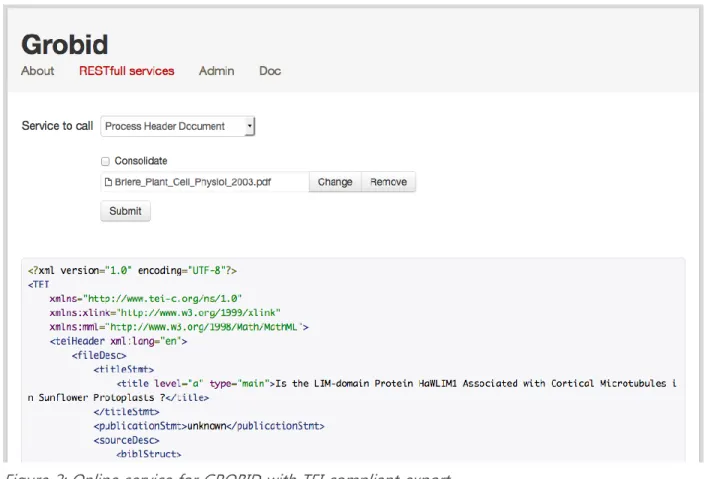
Task: Click the Consolidate label text
Action: coord(141,161)
